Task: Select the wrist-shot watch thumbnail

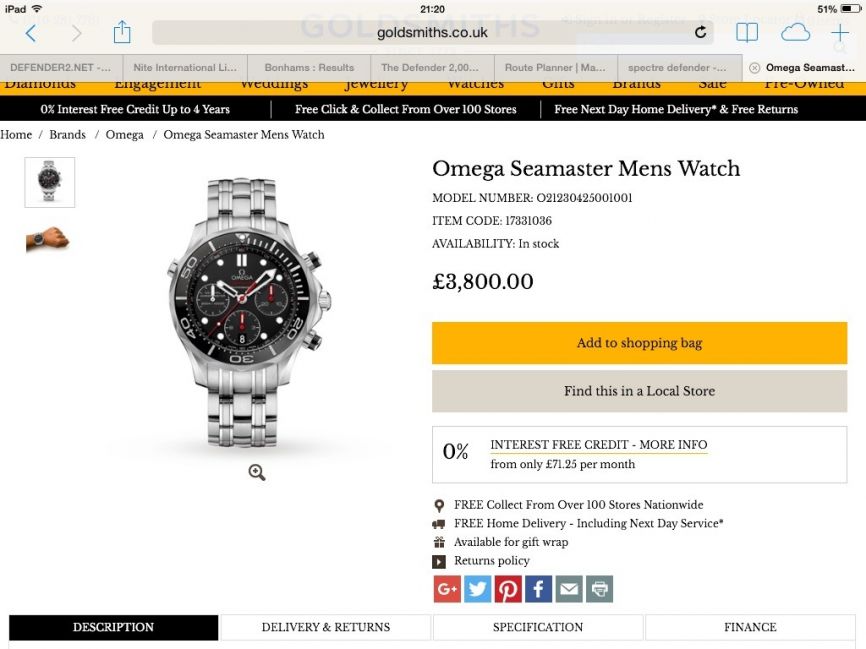Action: point(48,239)
